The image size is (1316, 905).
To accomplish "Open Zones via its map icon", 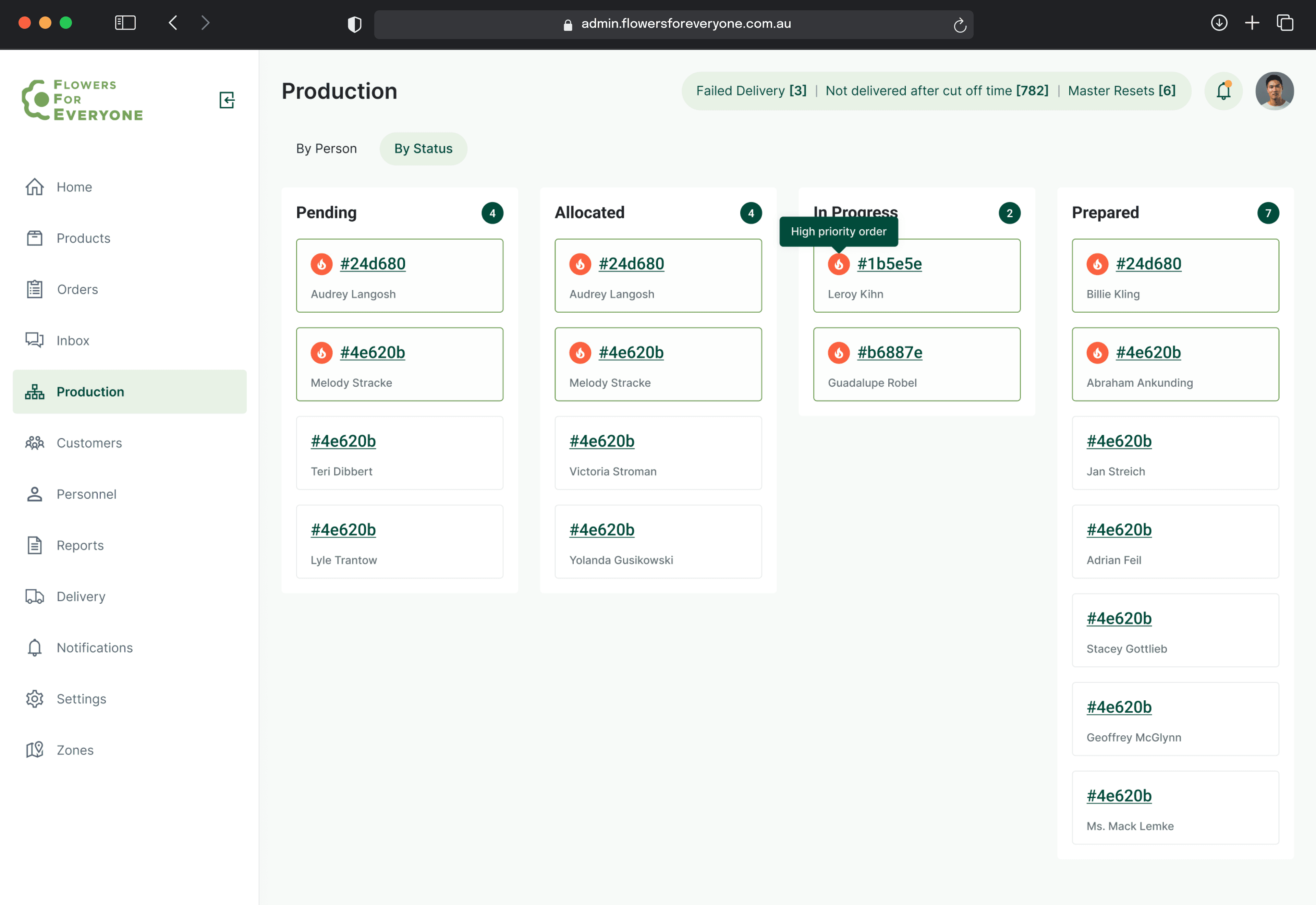I will pos(35,750).
